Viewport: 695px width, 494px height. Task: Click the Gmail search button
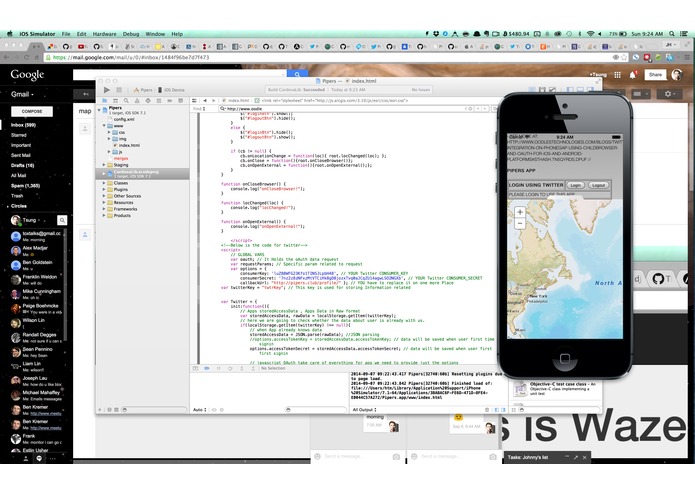click(297, 74)
